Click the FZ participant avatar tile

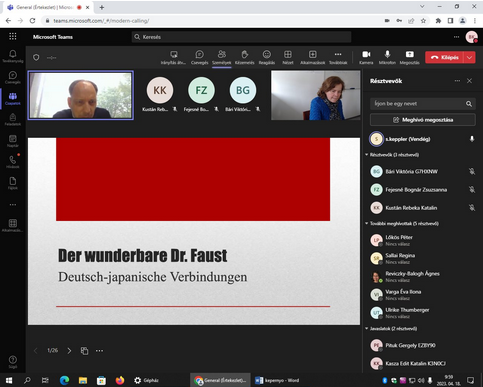(x=201, y=90)
